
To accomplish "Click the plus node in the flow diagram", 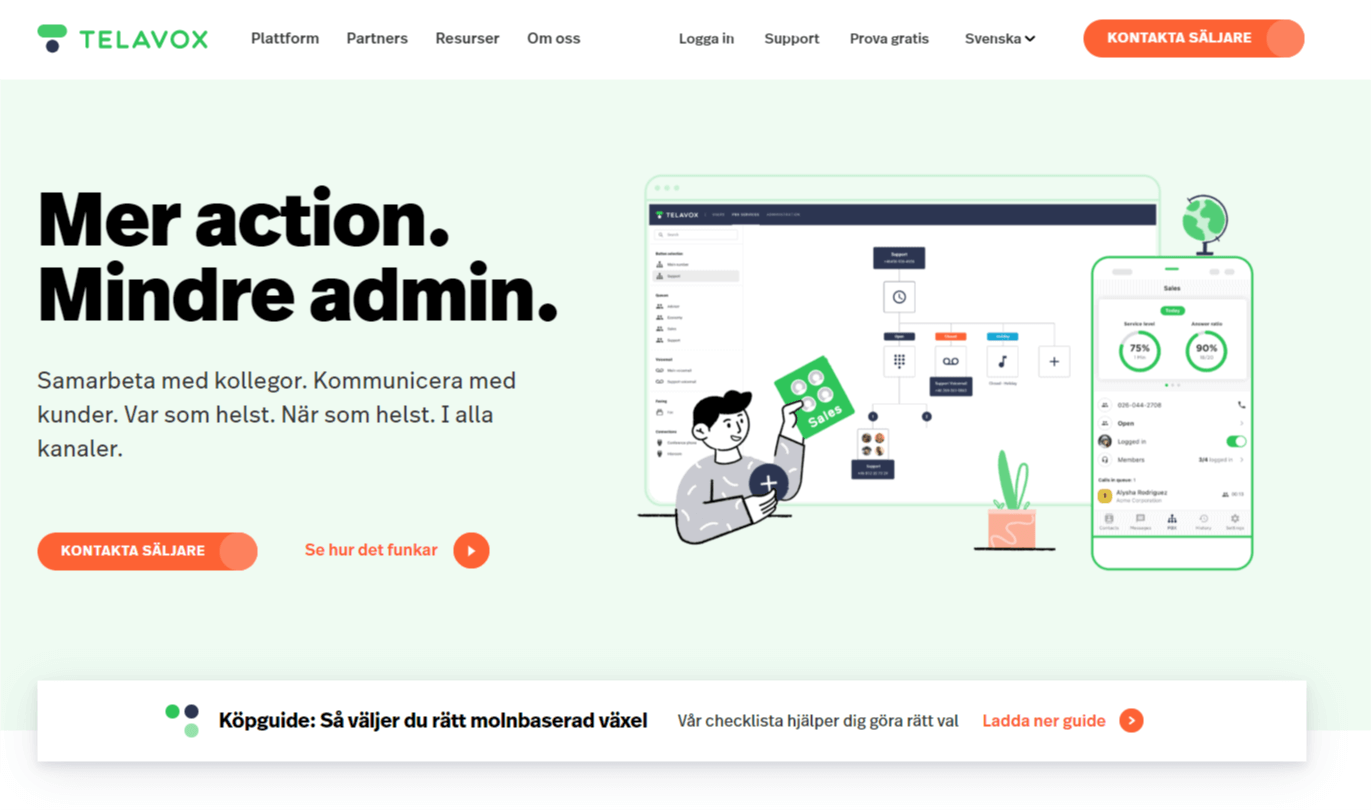I will tap(1054, 361).
